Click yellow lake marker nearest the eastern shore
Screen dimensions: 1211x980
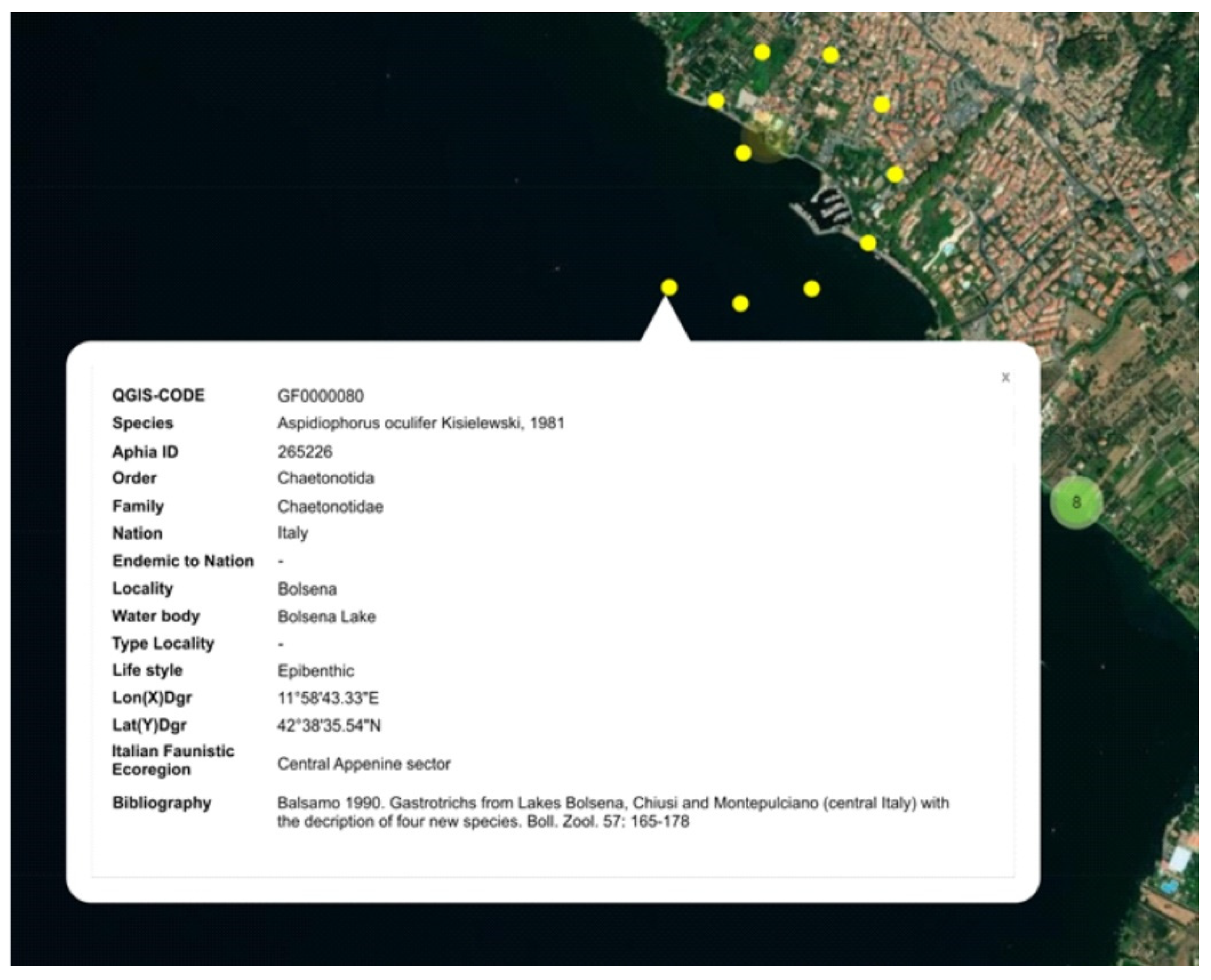tap(812, 289)
